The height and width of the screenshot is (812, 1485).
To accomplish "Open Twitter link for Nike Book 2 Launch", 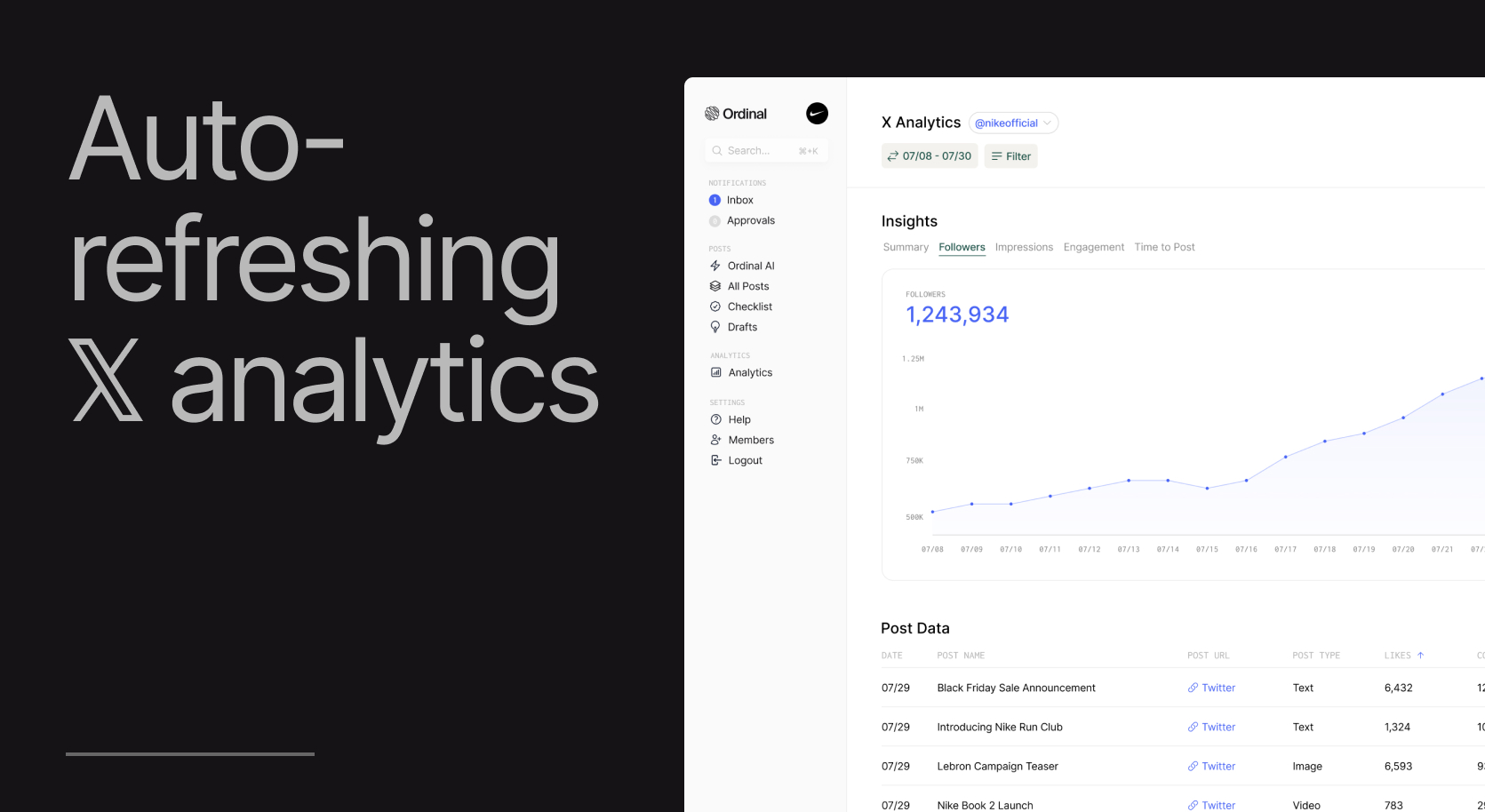I will click(1211, 805).
